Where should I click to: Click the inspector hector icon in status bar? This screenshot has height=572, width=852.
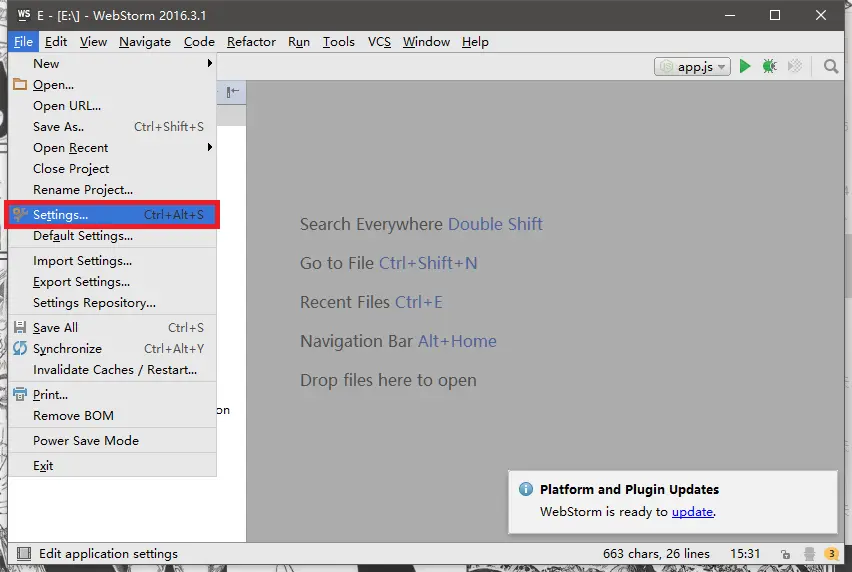(x=809, y=554)
